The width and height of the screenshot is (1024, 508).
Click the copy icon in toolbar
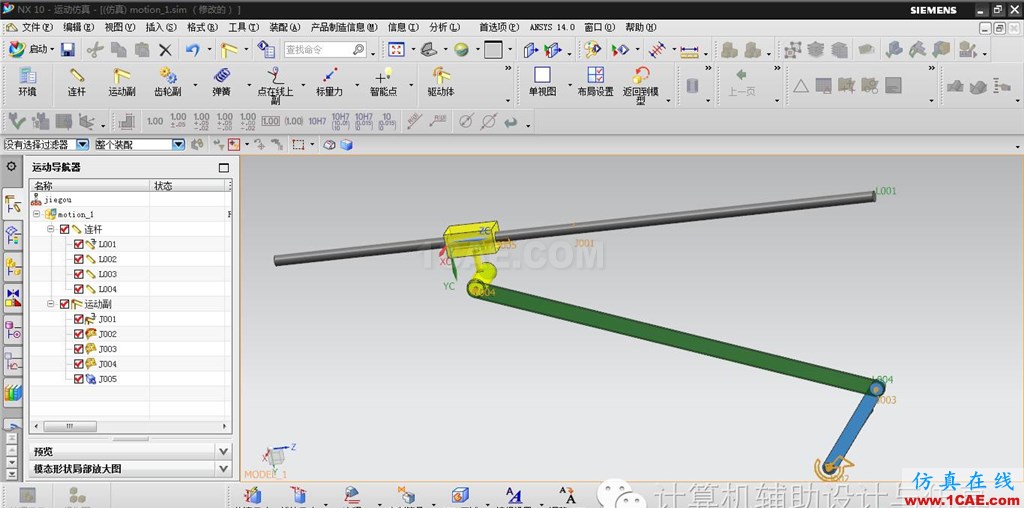click(x=118, y=50)
